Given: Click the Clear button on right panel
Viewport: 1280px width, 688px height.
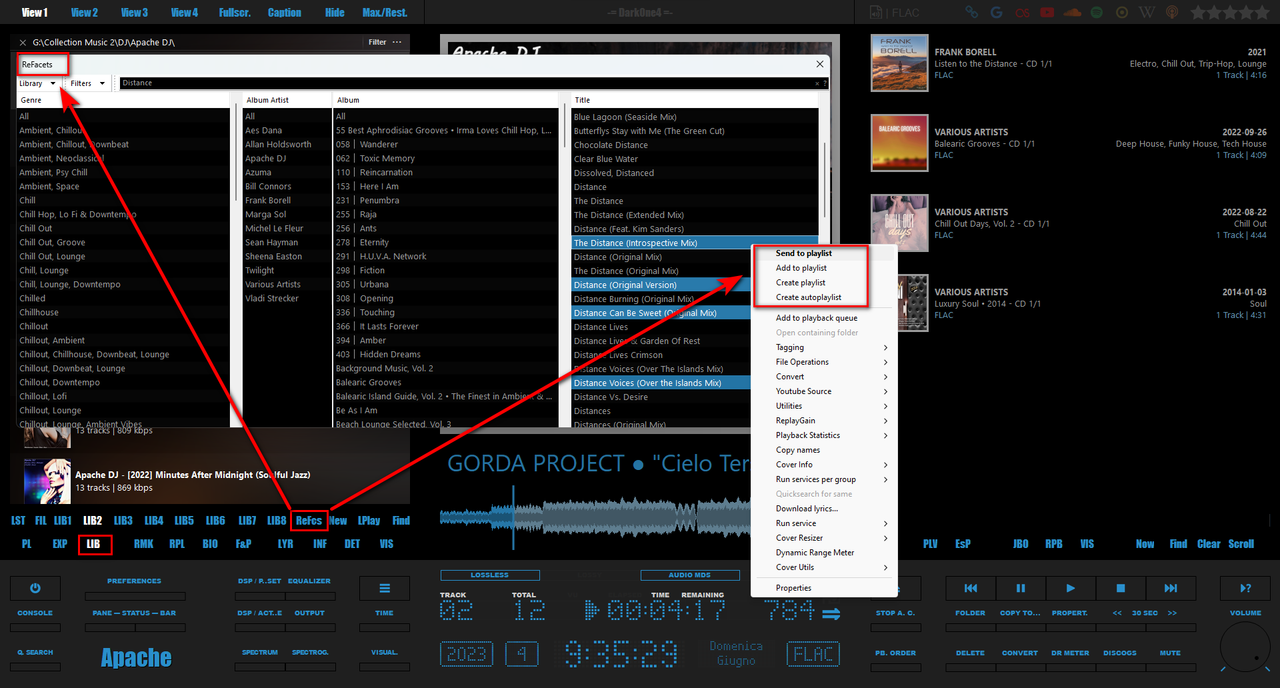Looking at the screenshot, I should point(1209,544).
